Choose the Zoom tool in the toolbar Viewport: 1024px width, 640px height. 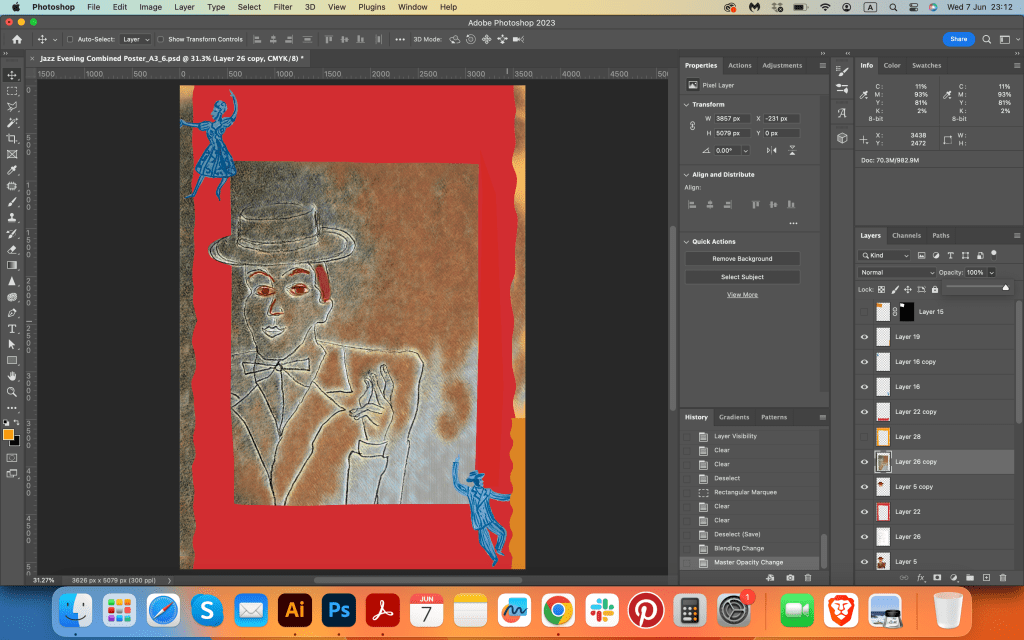(12, 391)
